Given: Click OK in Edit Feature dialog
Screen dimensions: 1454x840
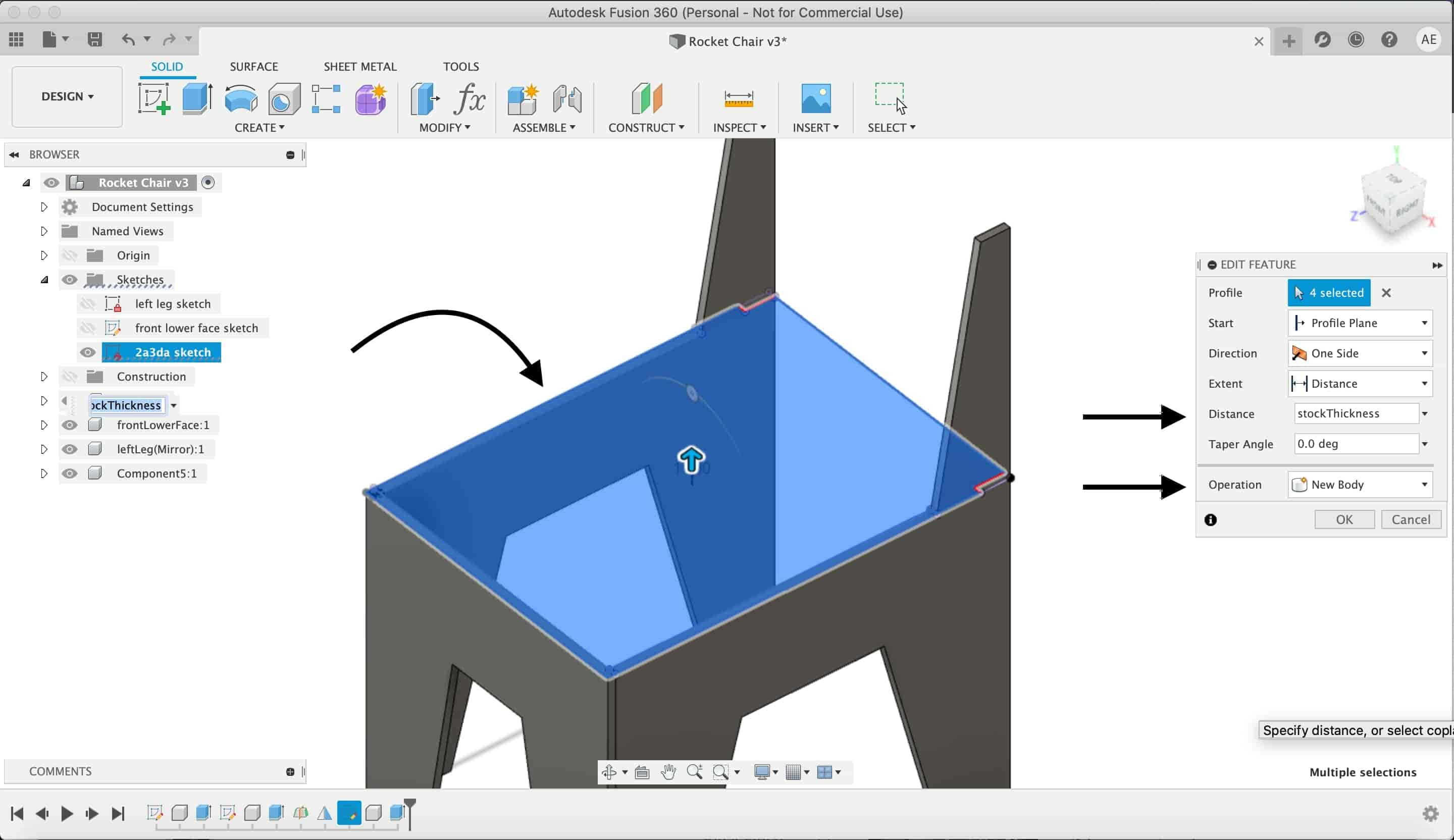Looking at the screenshot, I should (1344, 520).
